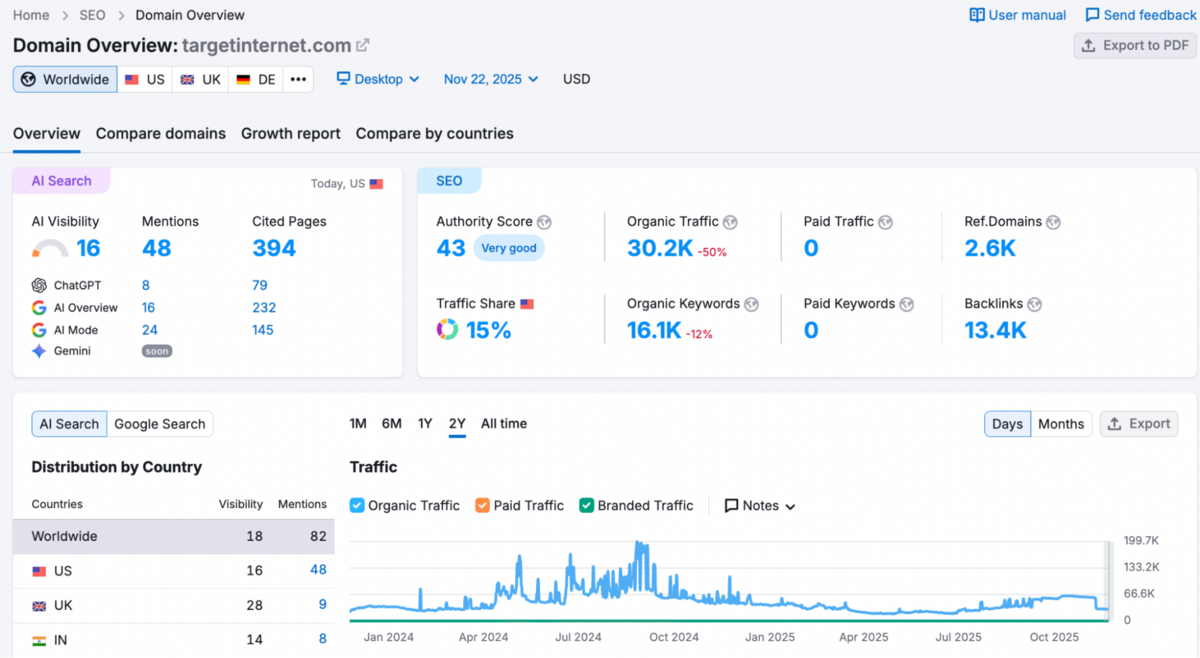Open the Compare domains tab
The height and width of the screenshot is (658, 1200).
[x=161, y=134]
